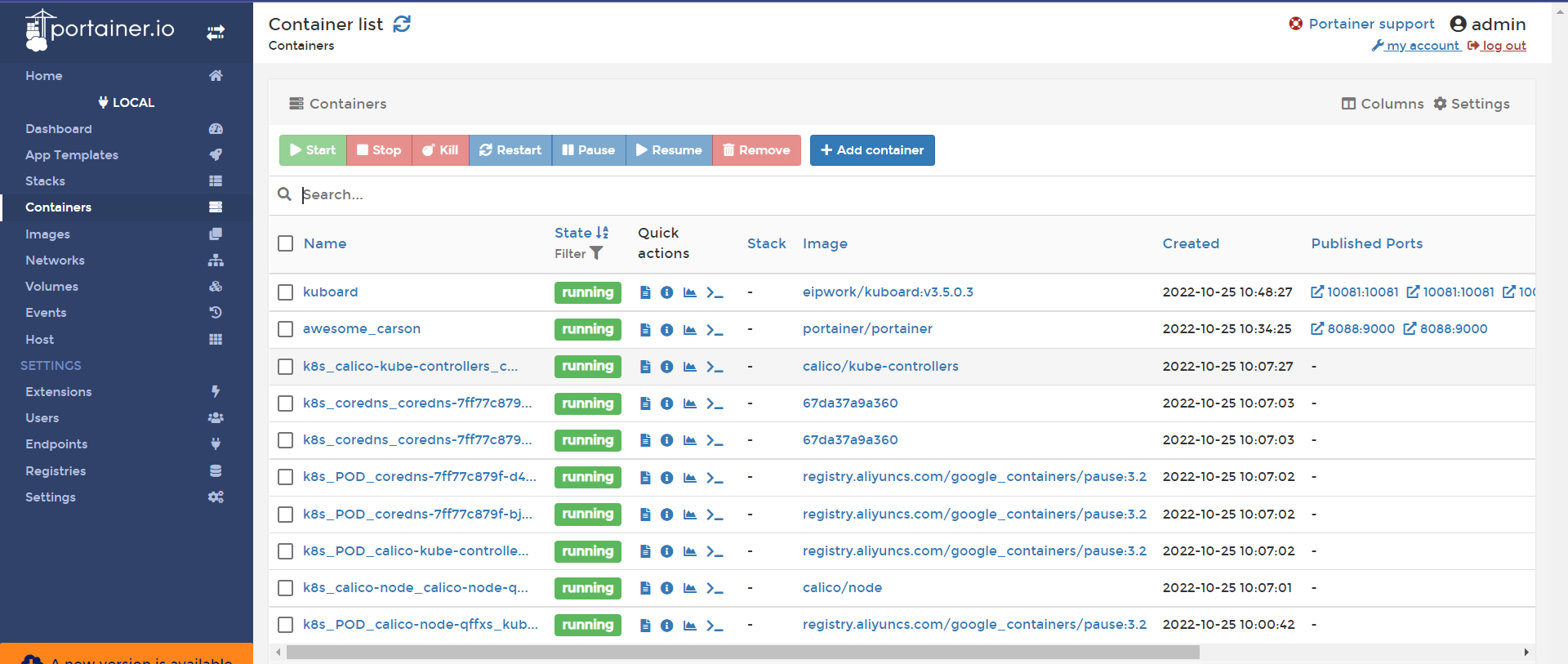
Task: Open stats for k8s_calico-node_calico-node container
Action: [x=690, y=588]
